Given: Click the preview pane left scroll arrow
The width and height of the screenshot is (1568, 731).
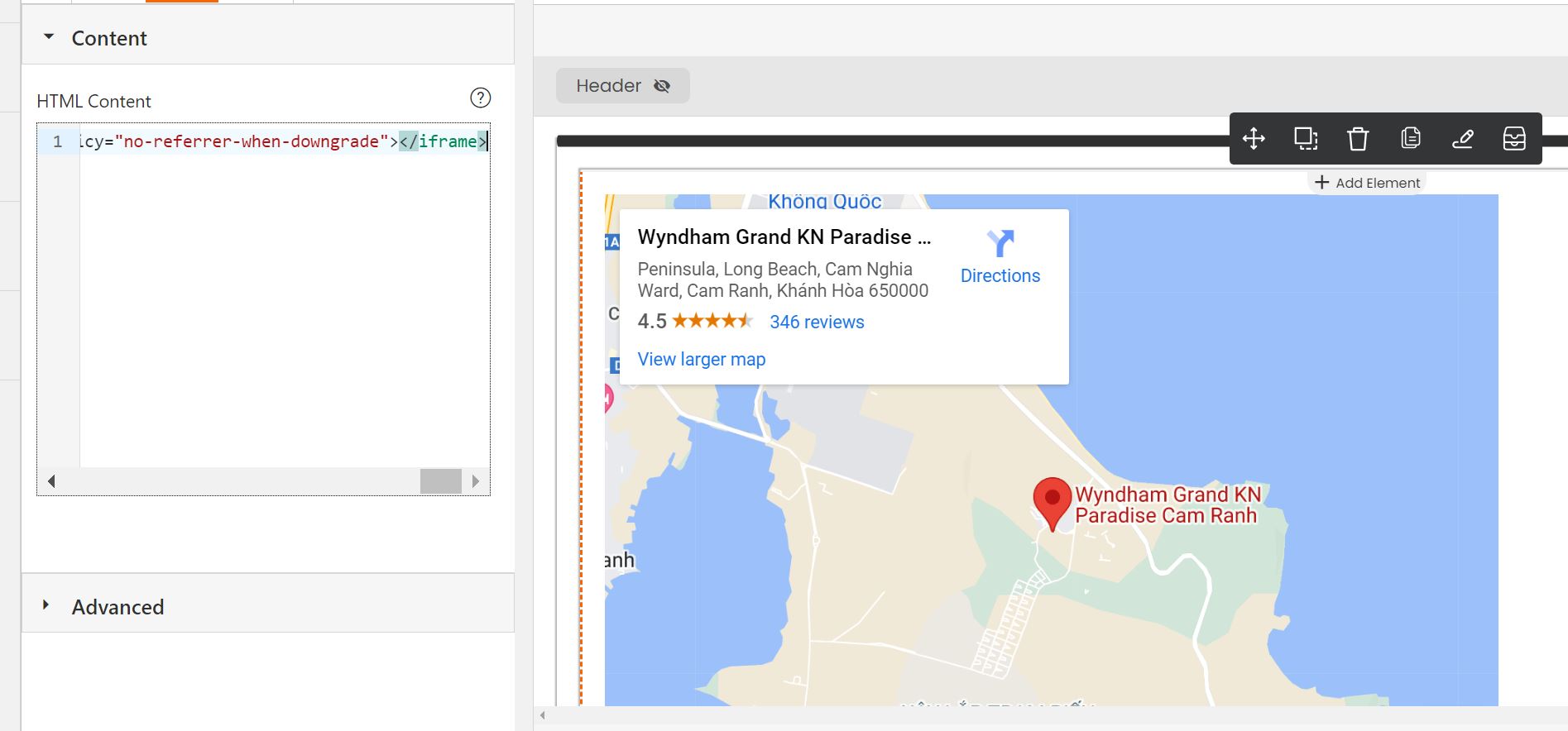Looking at the screenshot, I should (x=543, y=715).
